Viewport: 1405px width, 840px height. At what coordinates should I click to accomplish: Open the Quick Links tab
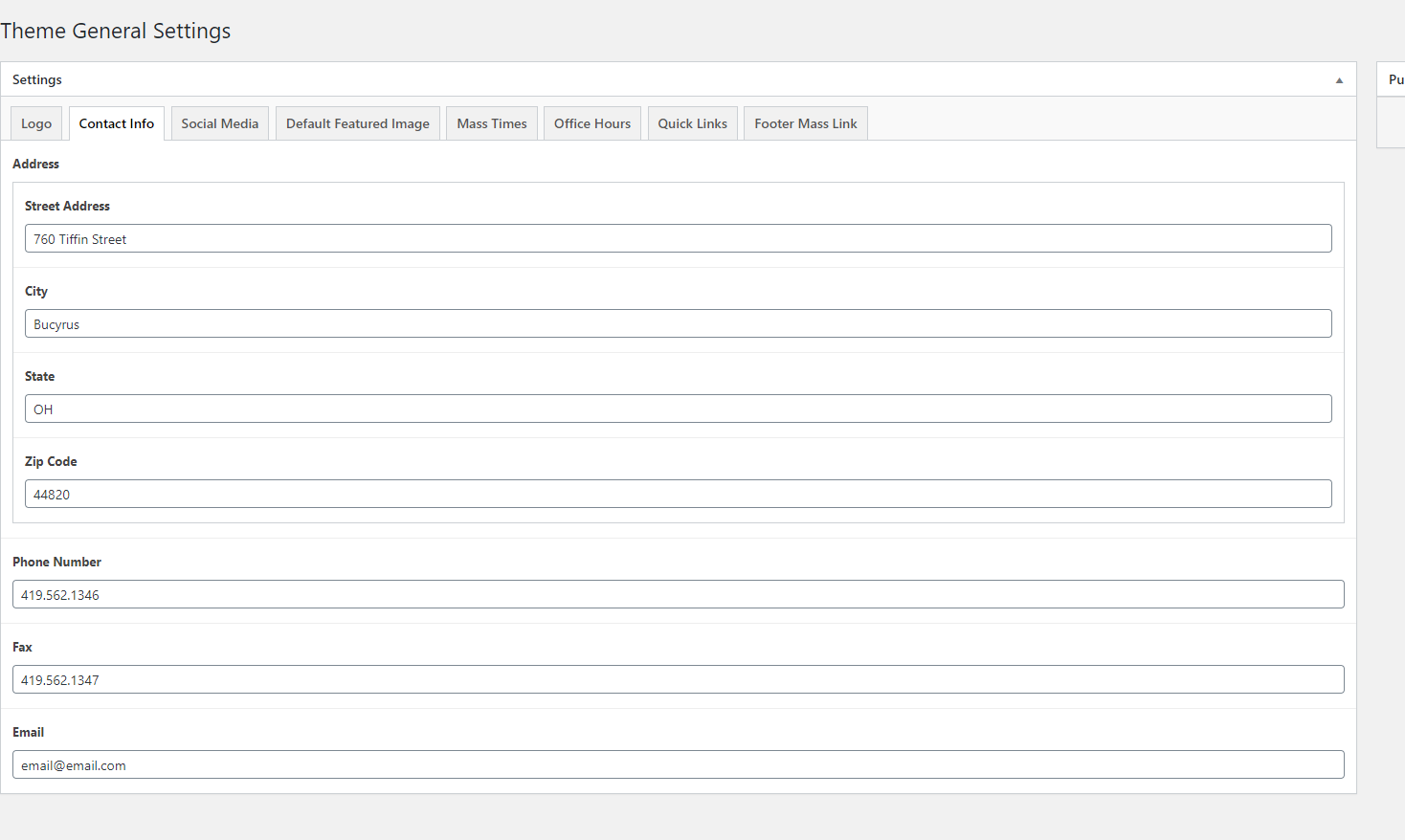(x=693, y=123)
